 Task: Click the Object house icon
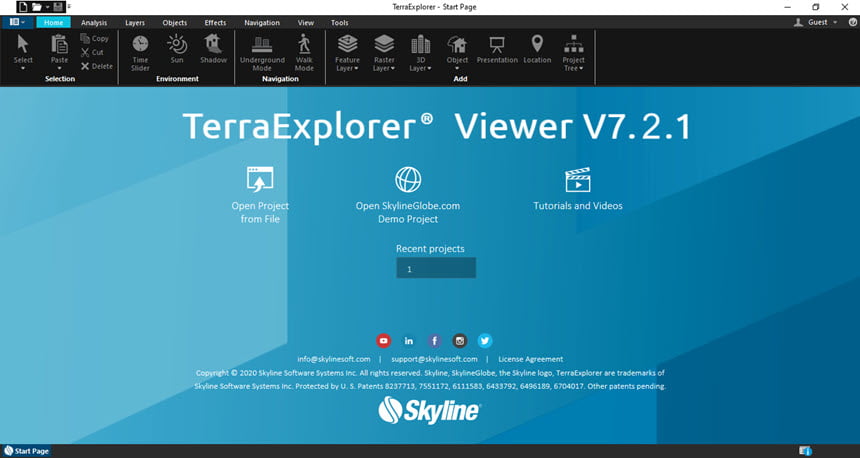point(457,44)
